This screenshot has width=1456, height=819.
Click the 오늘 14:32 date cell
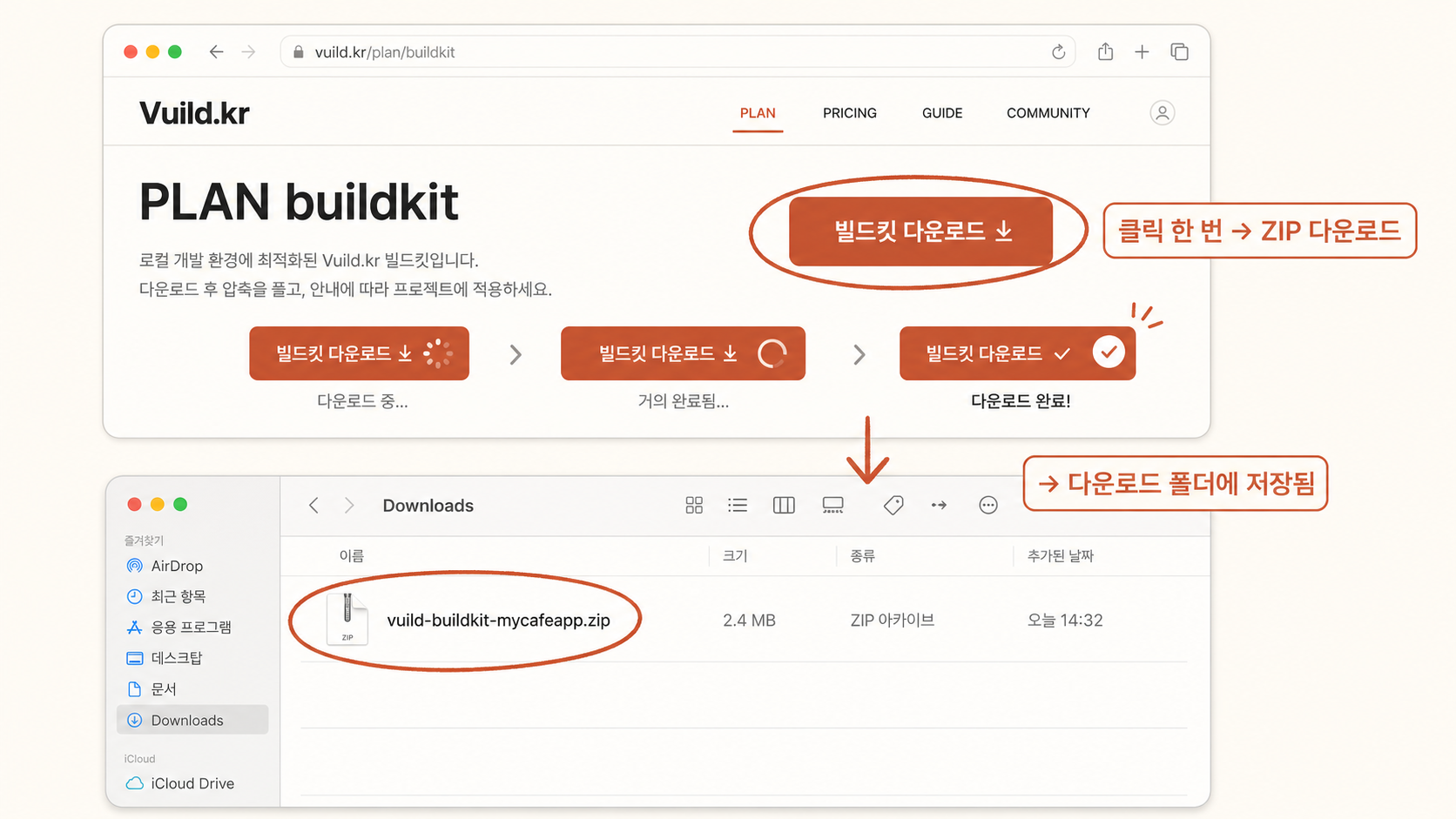[1065, 621]
